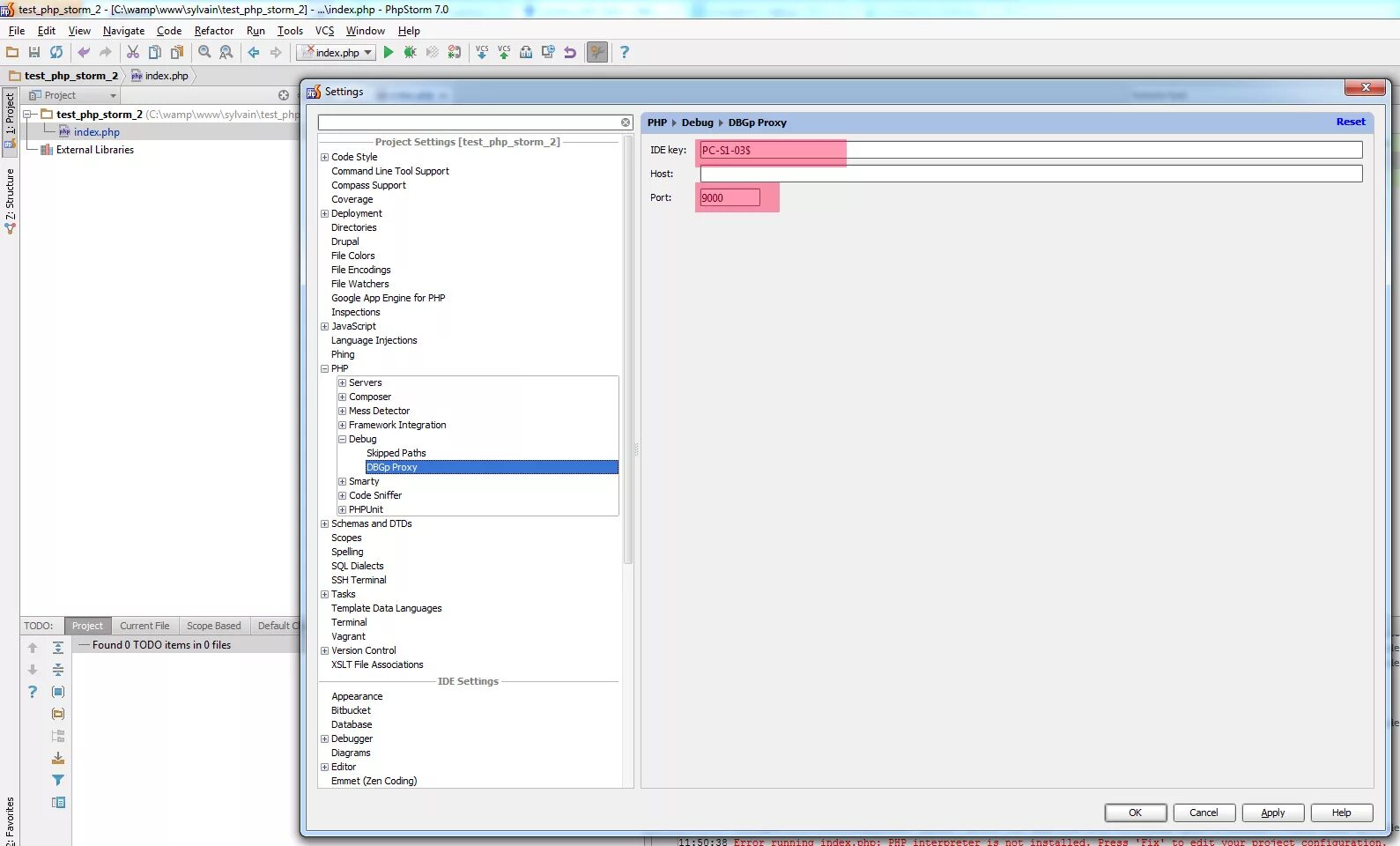Open the Tools menu
Image resolution: width=1400 pixels, height=846 pixels.
click(x=290, y=31)
